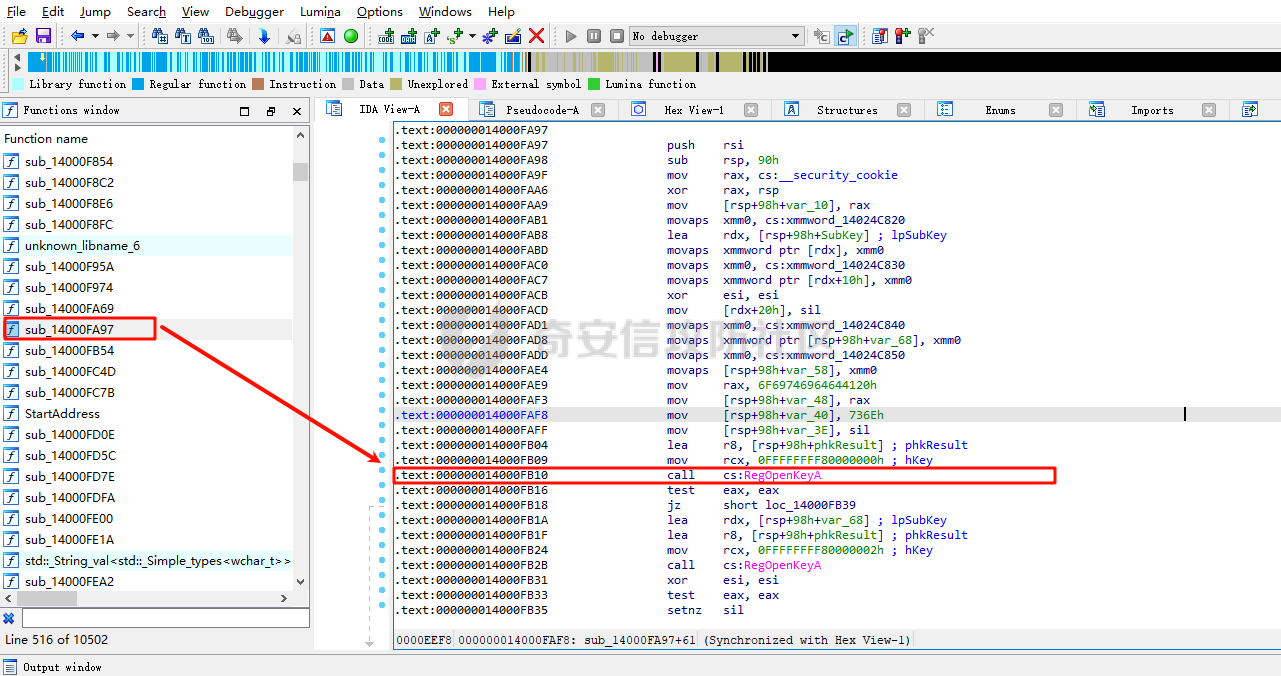The height and width of the screenshot is (676, 1281).
Task: Click the Open file toolbar icon
Action: (x=19, y=36)
